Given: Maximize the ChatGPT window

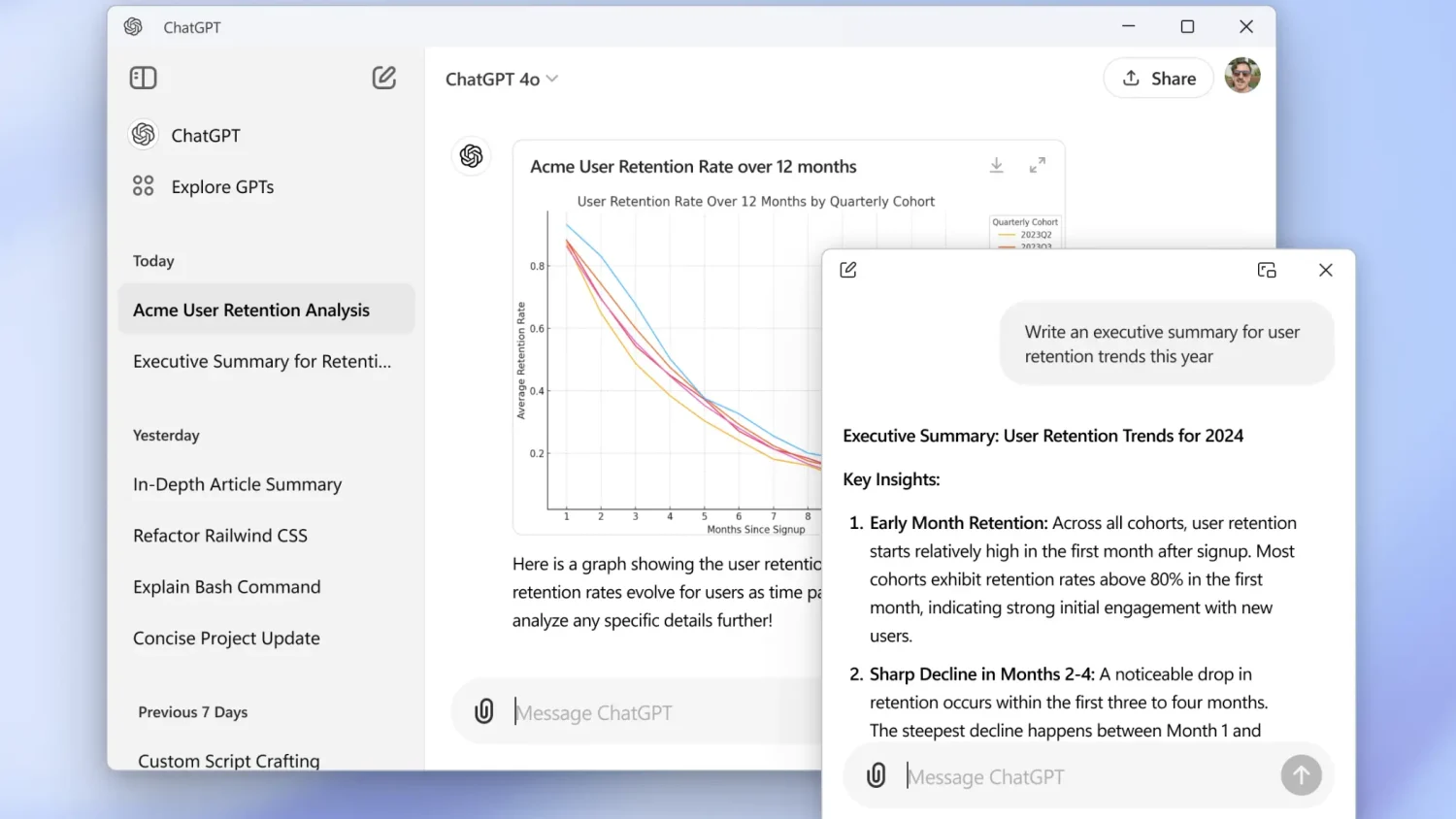Looking at the screenshot, I should click(1187, 27).
